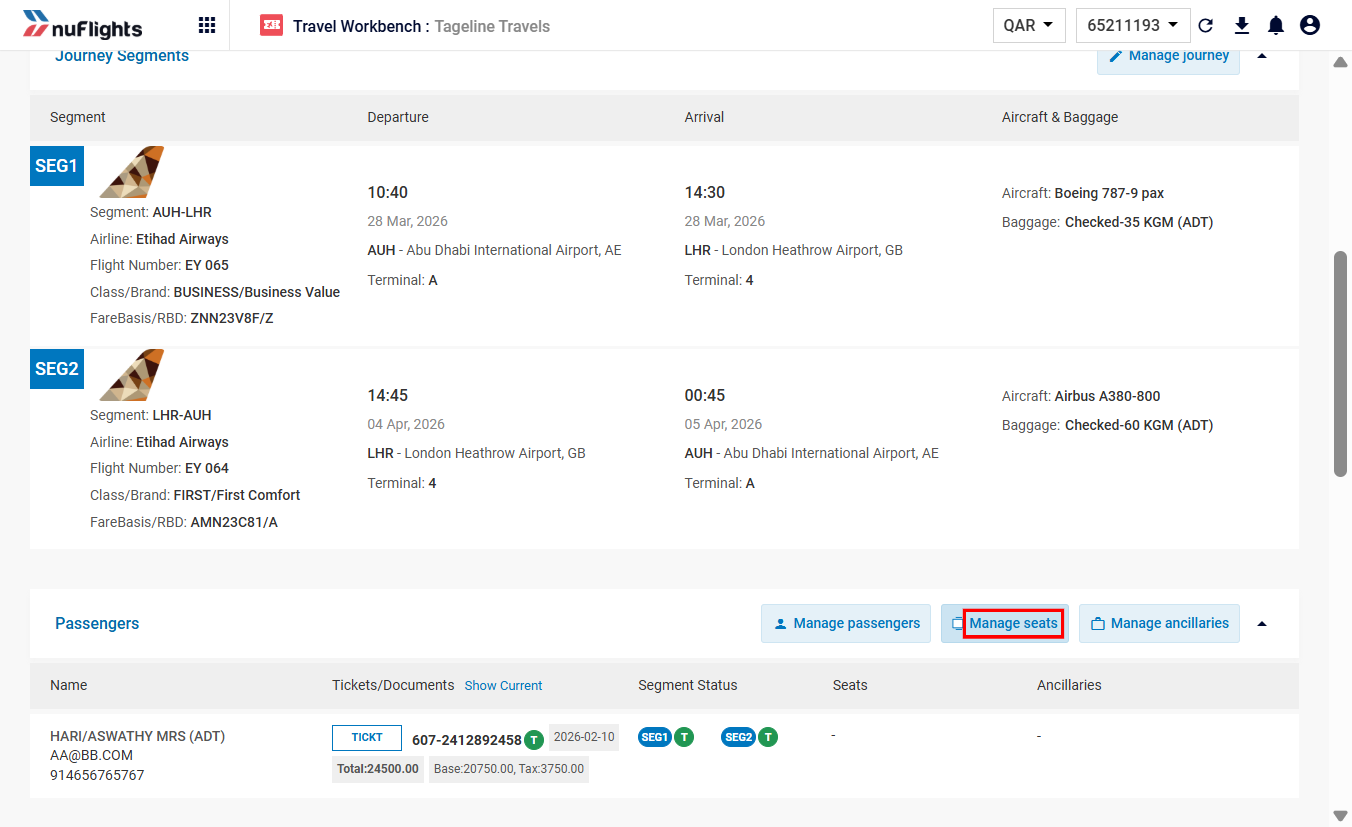Click the Etihad logo on SEG2
The width and height of the screenshot is (1352, 827).
131,375
